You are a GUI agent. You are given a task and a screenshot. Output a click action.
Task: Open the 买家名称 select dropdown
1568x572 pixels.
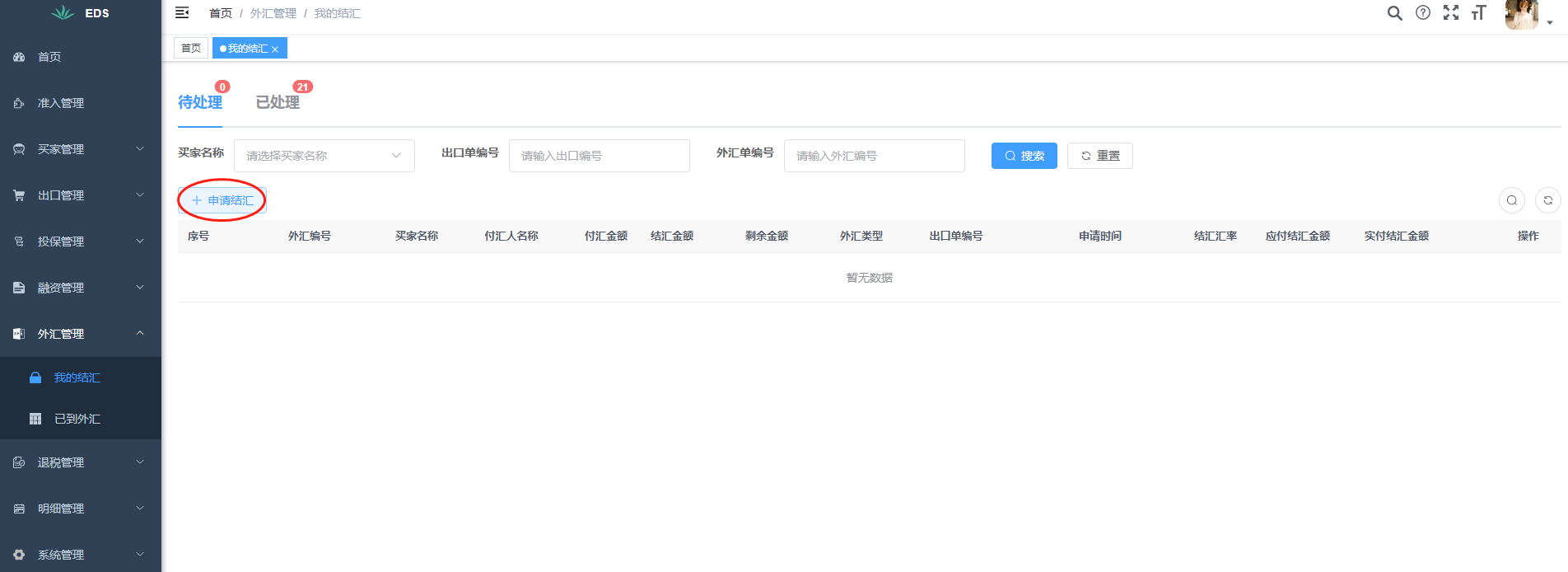pos(324,156)
